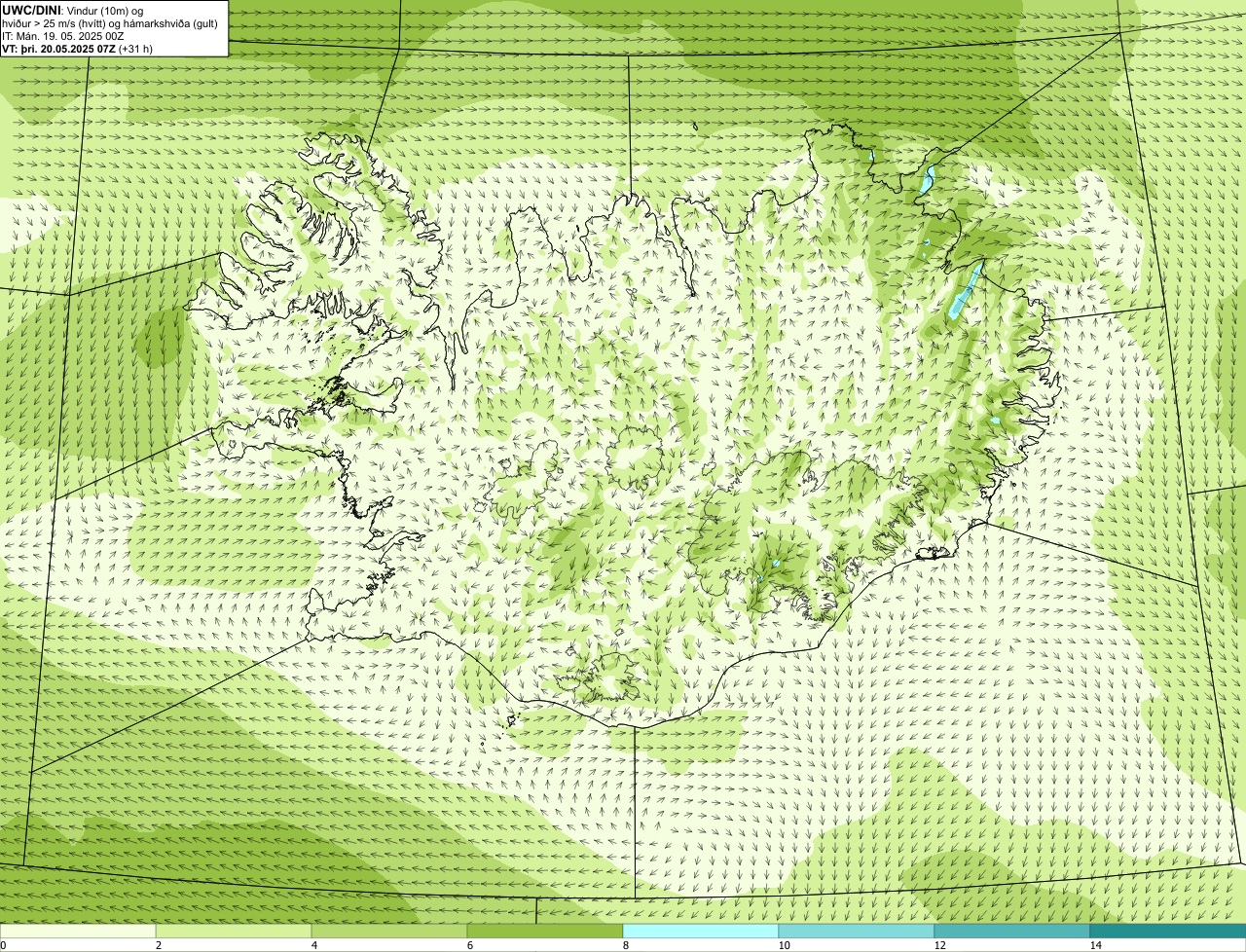Select color bar swatch between 12 and 14
Screen dimensions: 1246x952
(x=1012, y=931)
